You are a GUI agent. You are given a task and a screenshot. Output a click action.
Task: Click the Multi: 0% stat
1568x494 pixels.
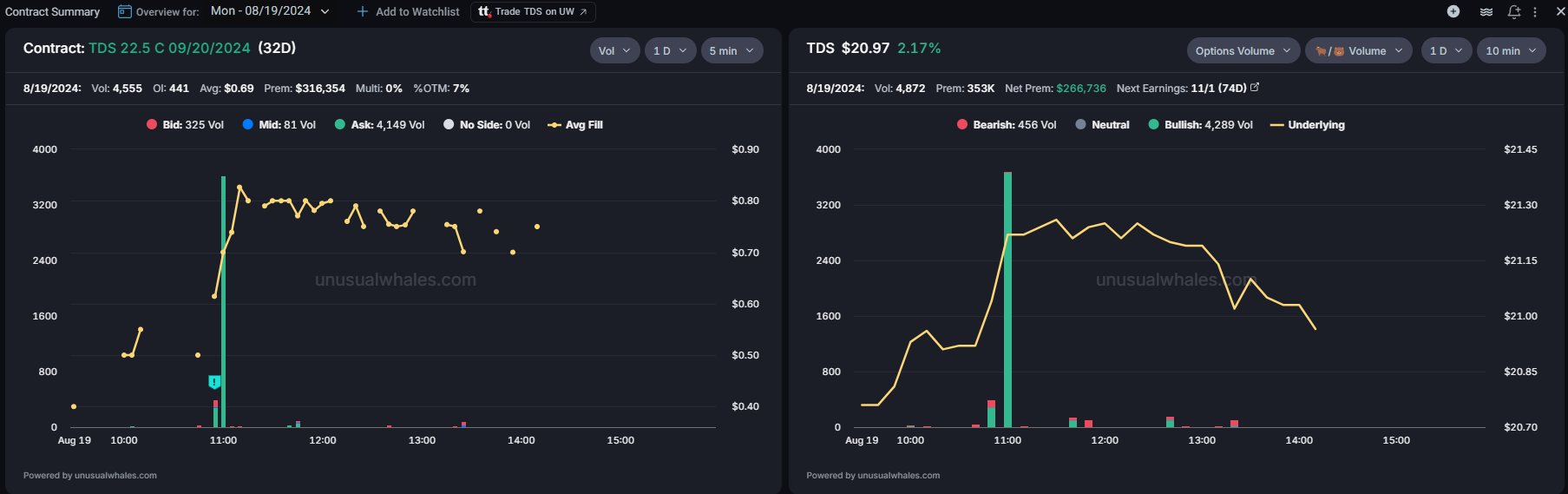click(x=379, y=88)
